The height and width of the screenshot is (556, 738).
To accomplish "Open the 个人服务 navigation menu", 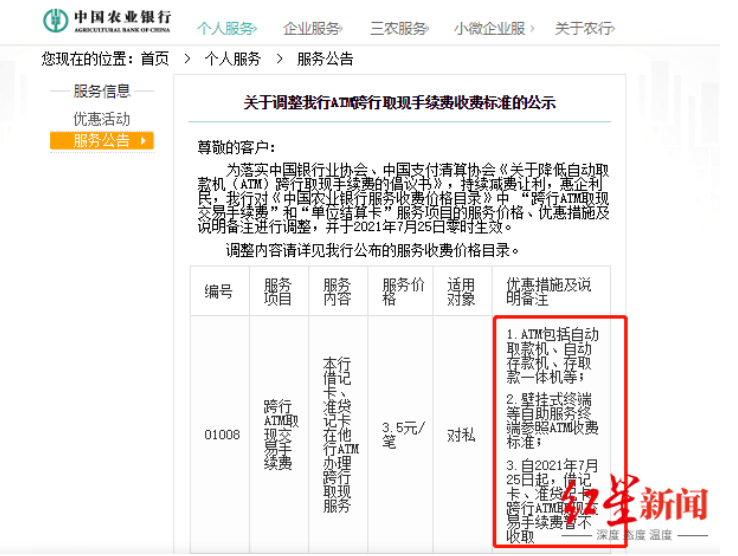I will tap(227, 29).
